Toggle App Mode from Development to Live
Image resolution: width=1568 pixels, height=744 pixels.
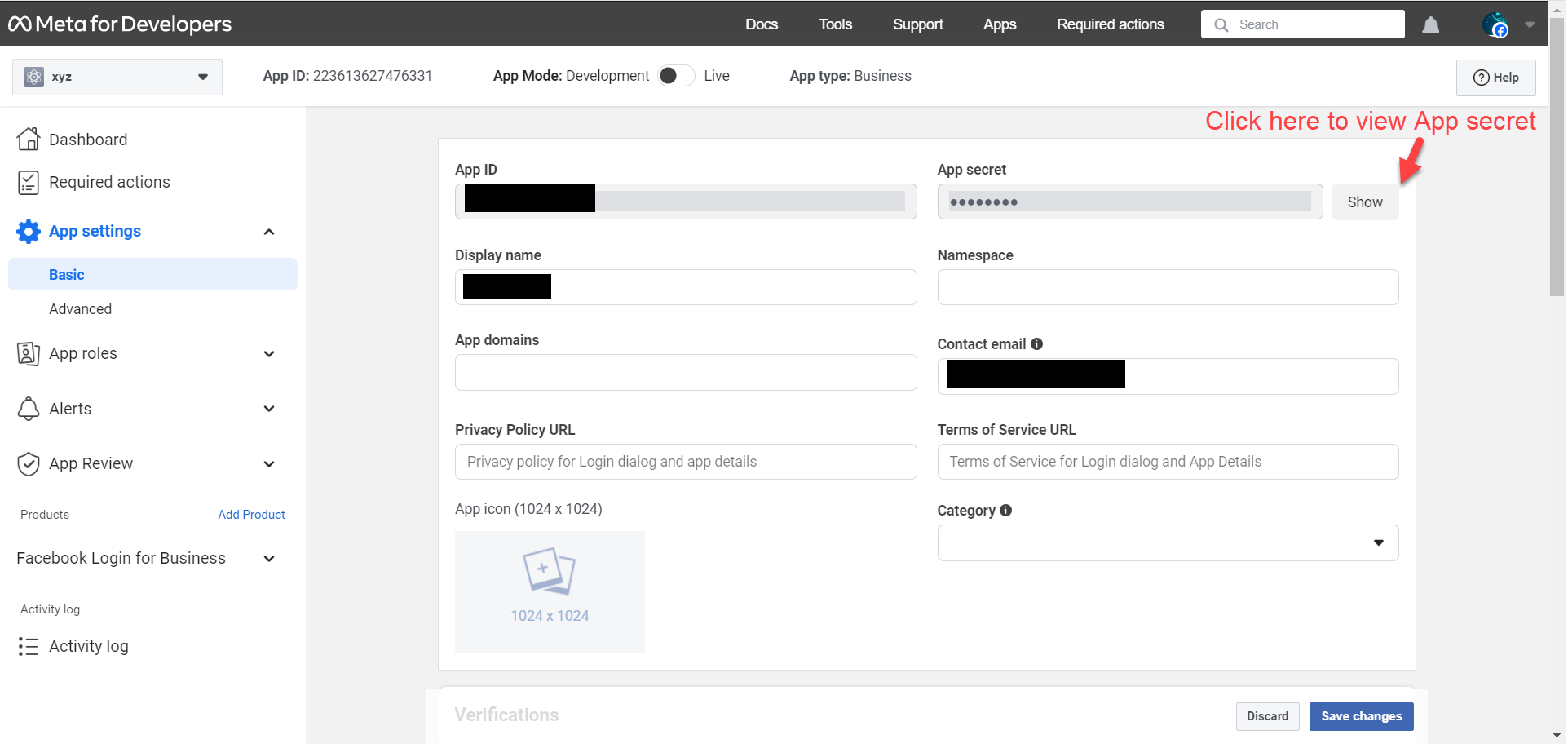(x=676, y=76)
